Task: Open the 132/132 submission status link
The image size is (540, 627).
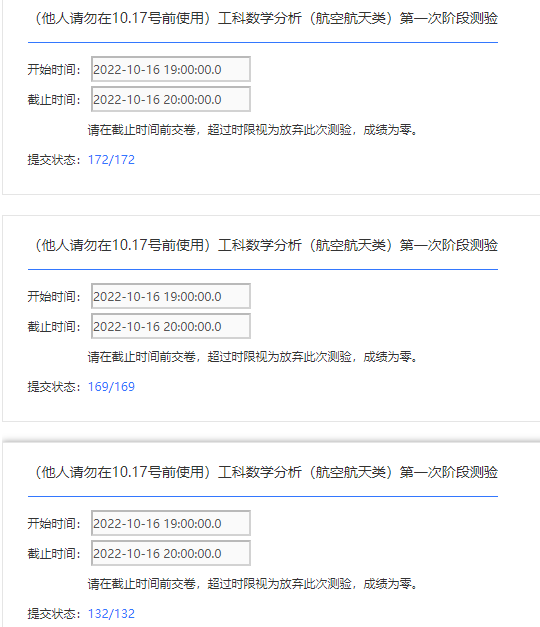Action: pos(111,613)
